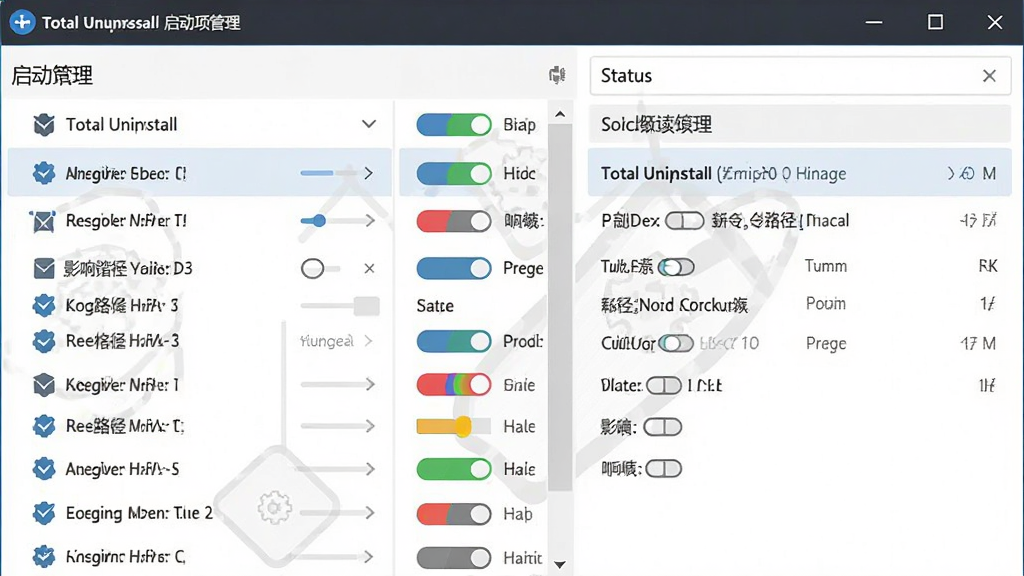Open Koegiver NrFler row arrow

[x=370, y=385]
